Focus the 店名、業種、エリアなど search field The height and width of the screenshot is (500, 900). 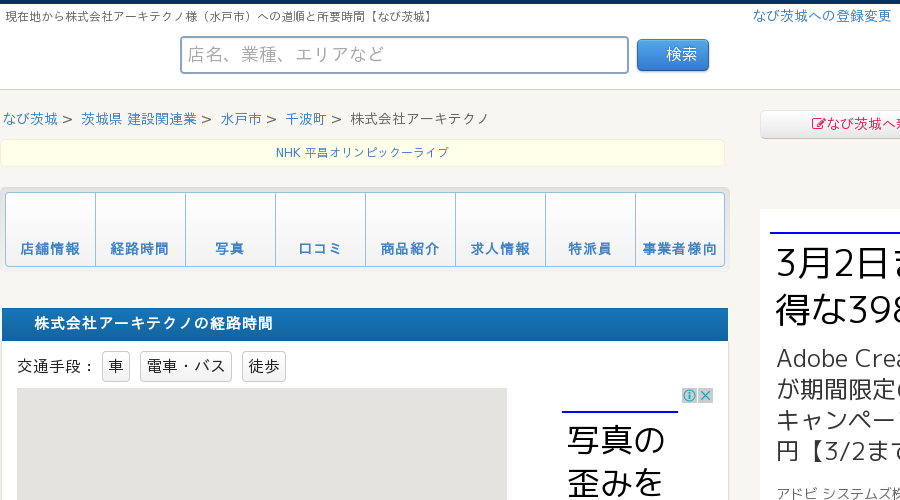(405, 55)
